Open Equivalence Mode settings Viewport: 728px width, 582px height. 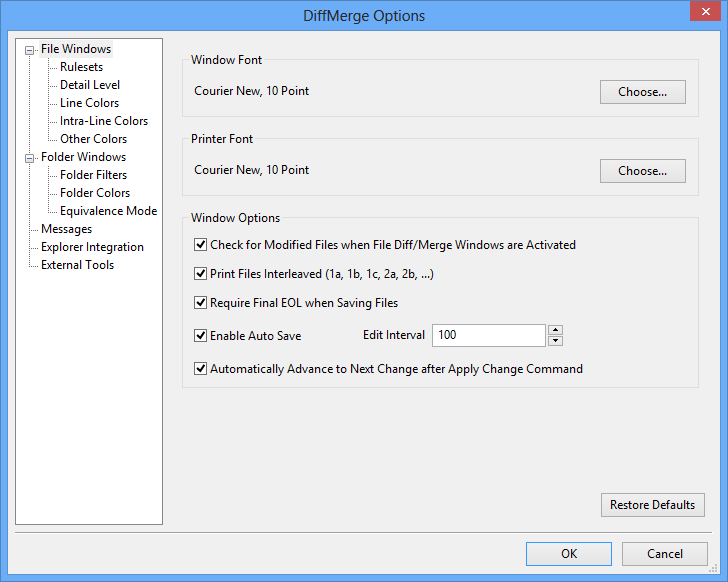pos(108,211)
